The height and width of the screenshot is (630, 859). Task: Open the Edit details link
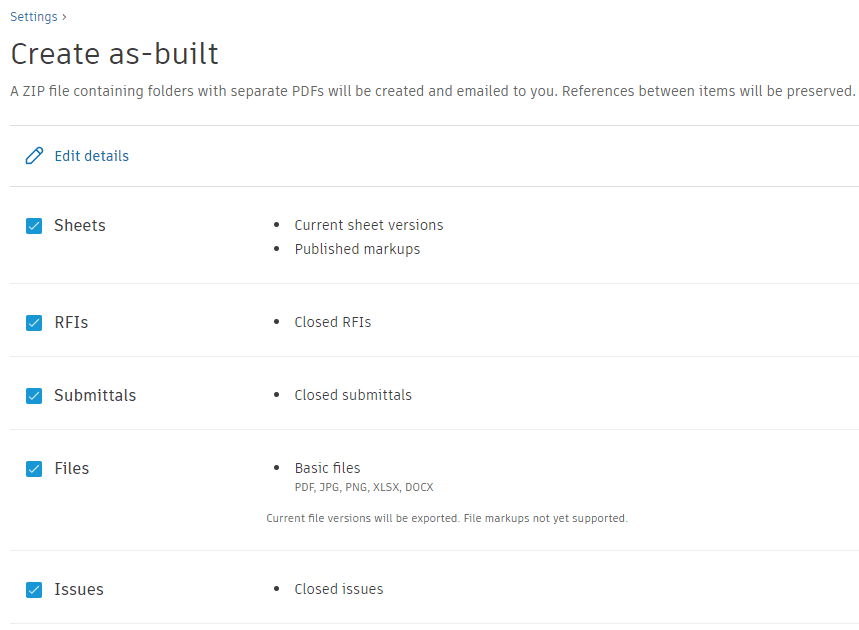pyautogui.click(x=91, y=156)
